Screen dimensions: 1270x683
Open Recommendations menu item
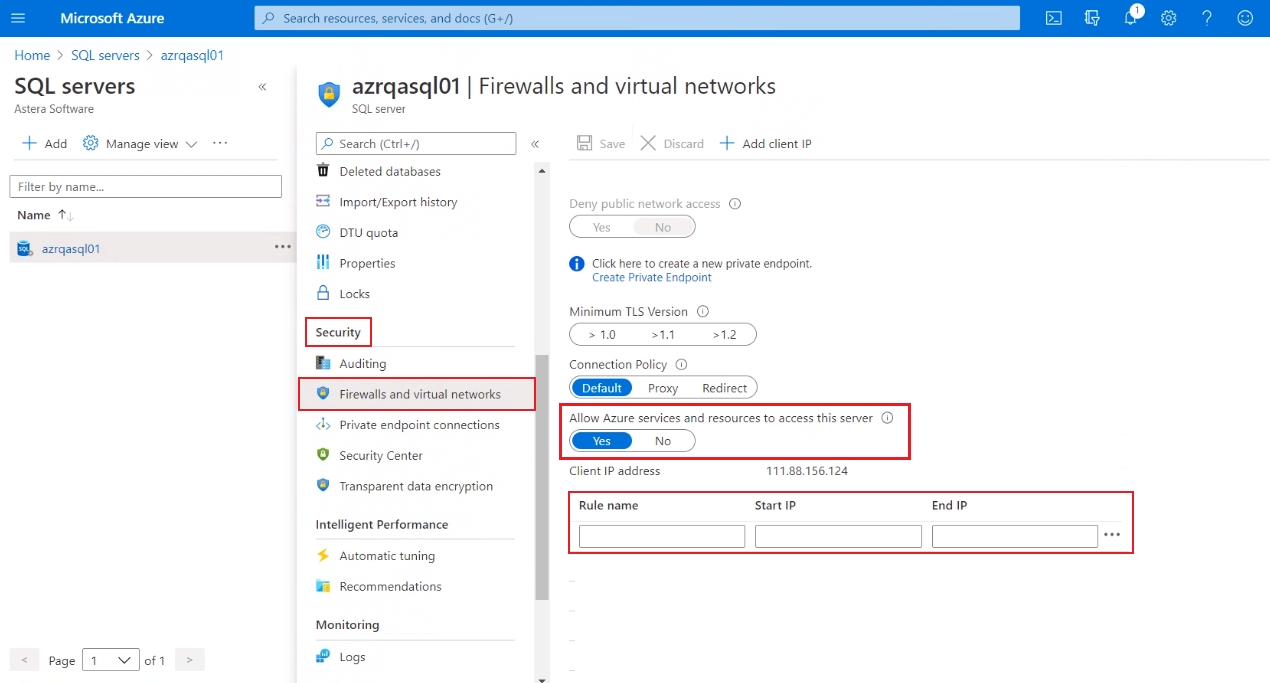point(390,587)
